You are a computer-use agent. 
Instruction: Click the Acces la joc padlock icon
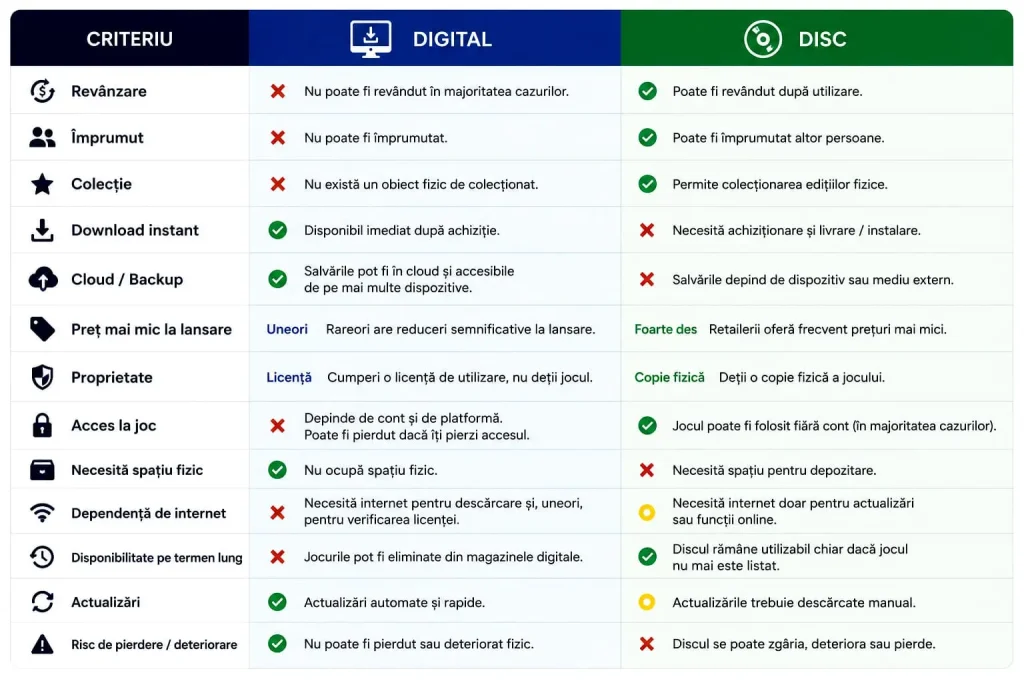click(42, 425)
